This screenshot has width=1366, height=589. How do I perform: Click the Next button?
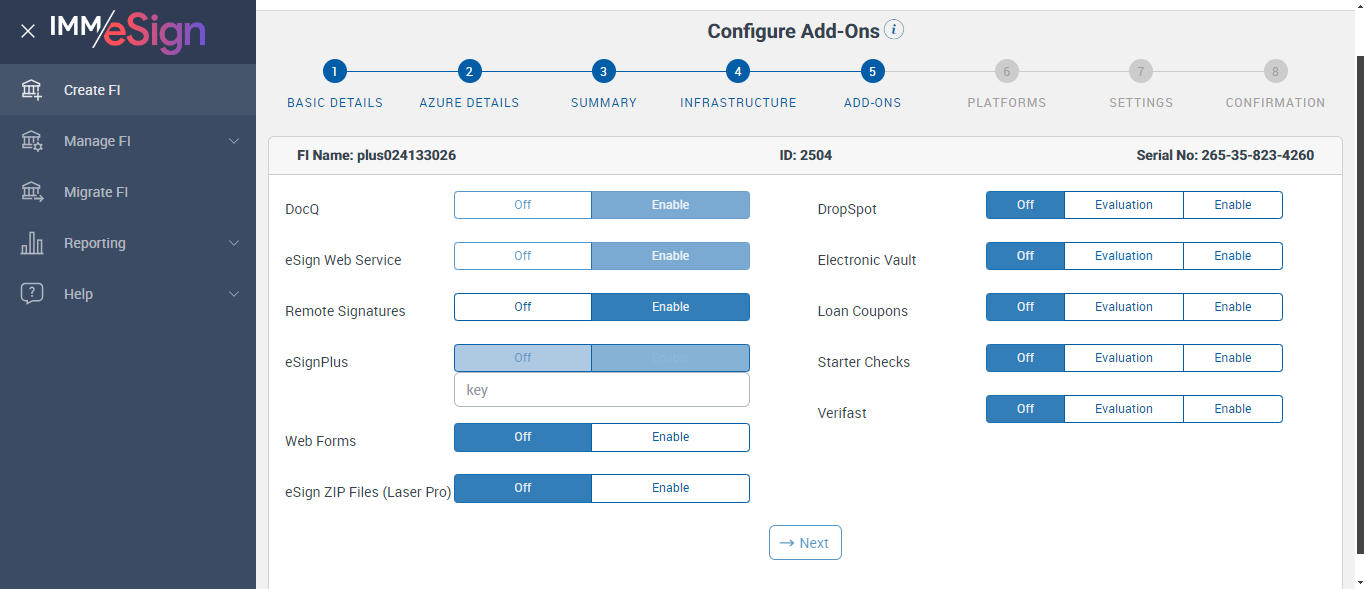coord(805,543)
